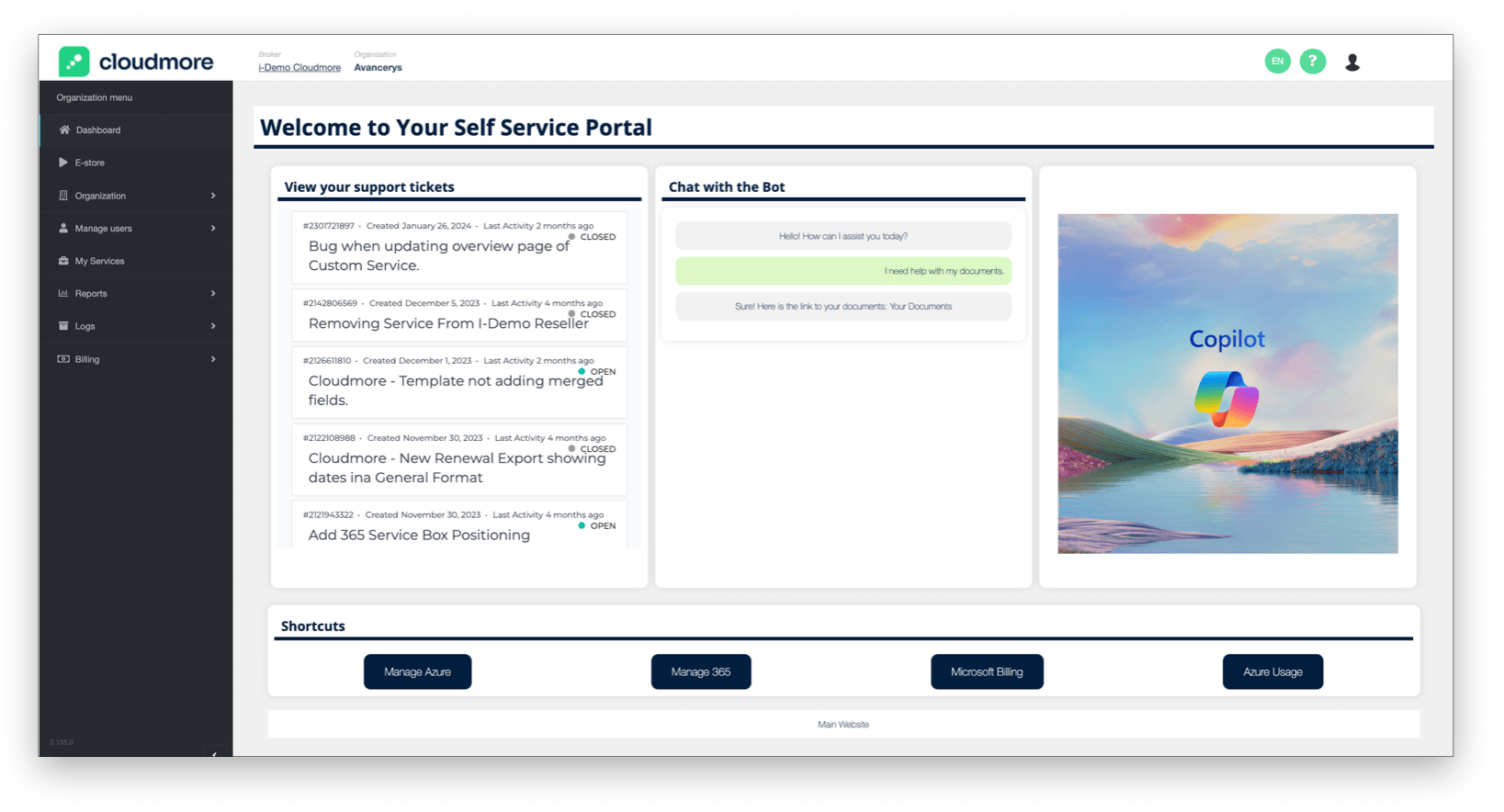1504x812 pixels.
Task: Click the Logs icon in sidebar
Action: 63,326
